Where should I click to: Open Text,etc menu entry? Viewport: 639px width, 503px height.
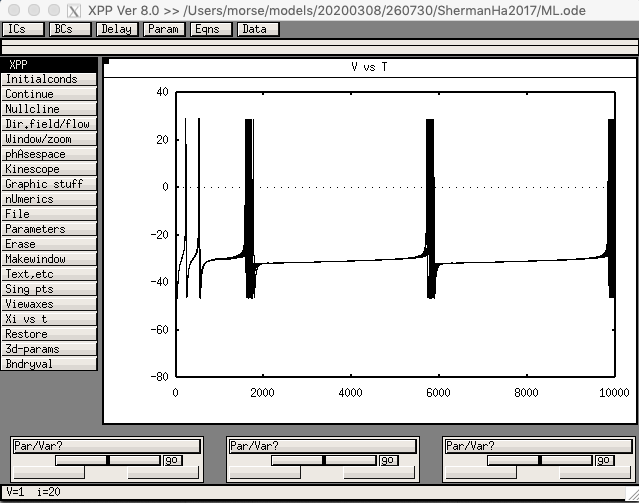pyautogui.click(x=49, y=274)
